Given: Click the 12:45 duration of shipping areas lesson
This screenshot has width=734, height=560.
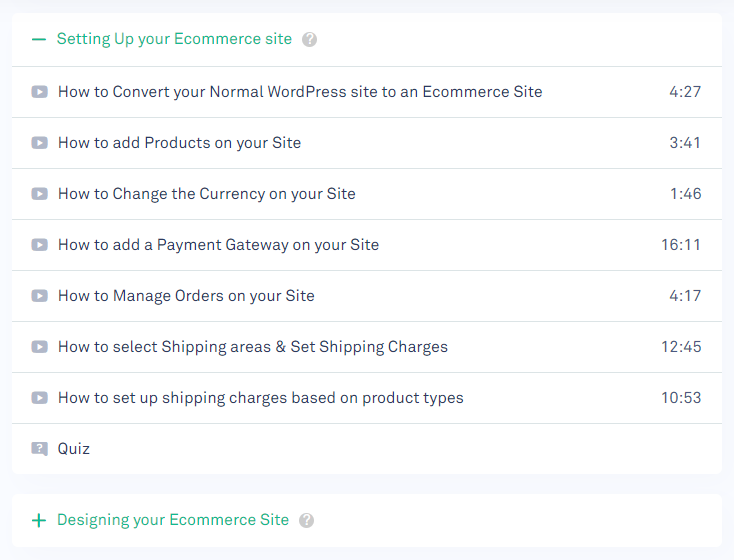Looking at the screenshot, I should (681, 347).
